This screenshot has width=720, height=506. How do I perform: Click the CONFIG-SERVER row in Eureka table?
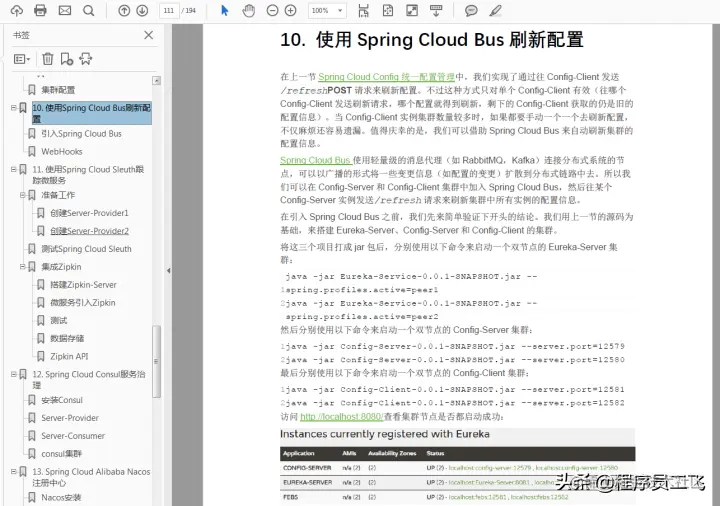(458, 467)
